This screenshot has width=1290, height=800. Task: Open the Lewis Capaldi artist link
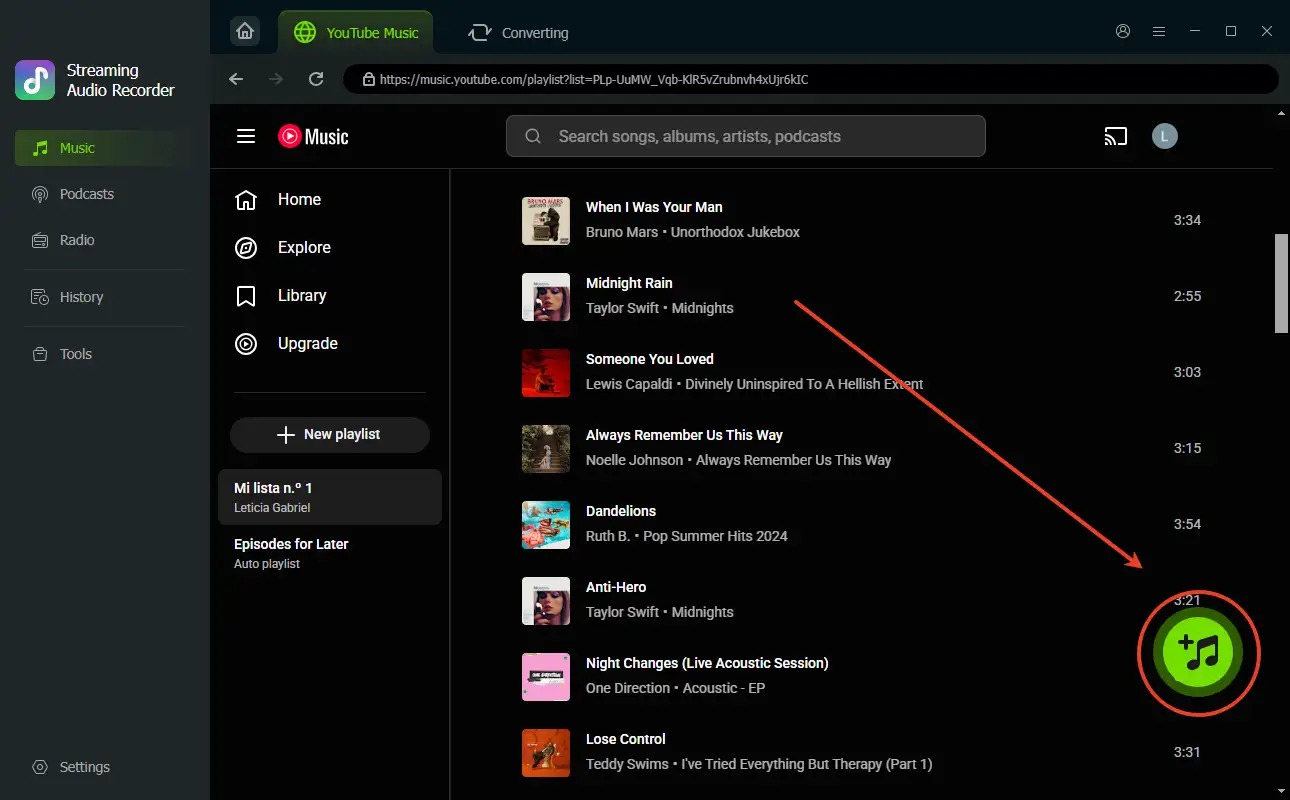pyautogui.click(x=629, y=384)
